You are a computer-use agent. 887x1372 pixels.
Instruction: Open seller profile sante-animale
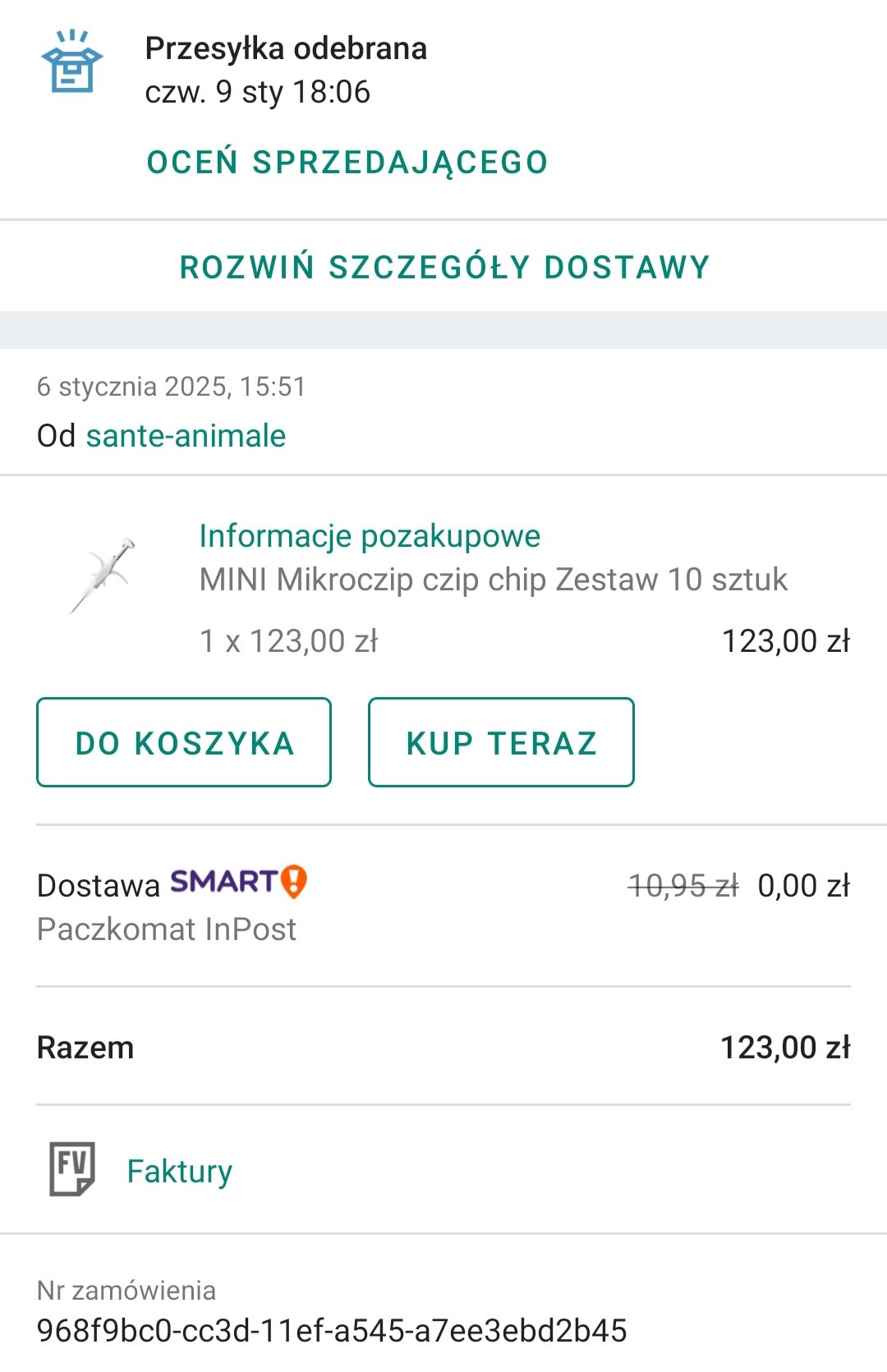186,435
